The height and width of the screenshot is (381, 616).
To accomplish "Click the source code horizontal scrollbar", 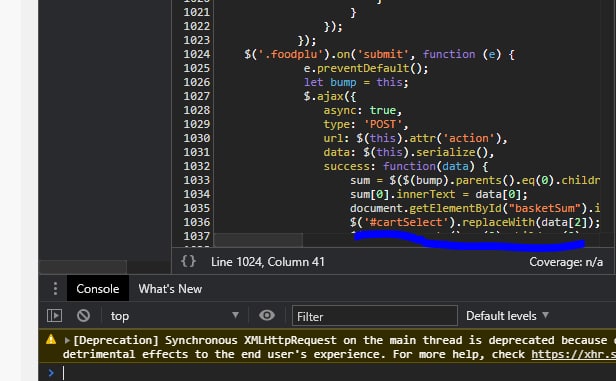I will click(x=258, y=240).
